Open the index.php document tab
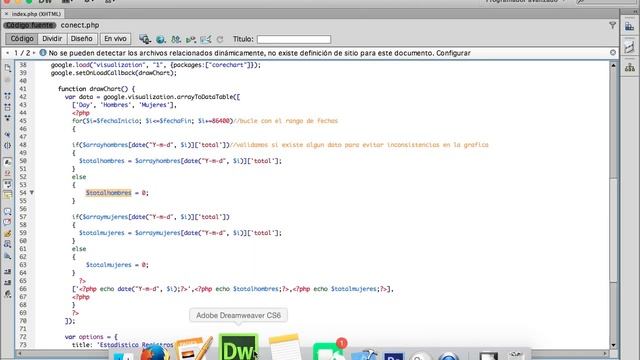The width and height of the screenshot is (640, 360). click(x=36, y=14)
